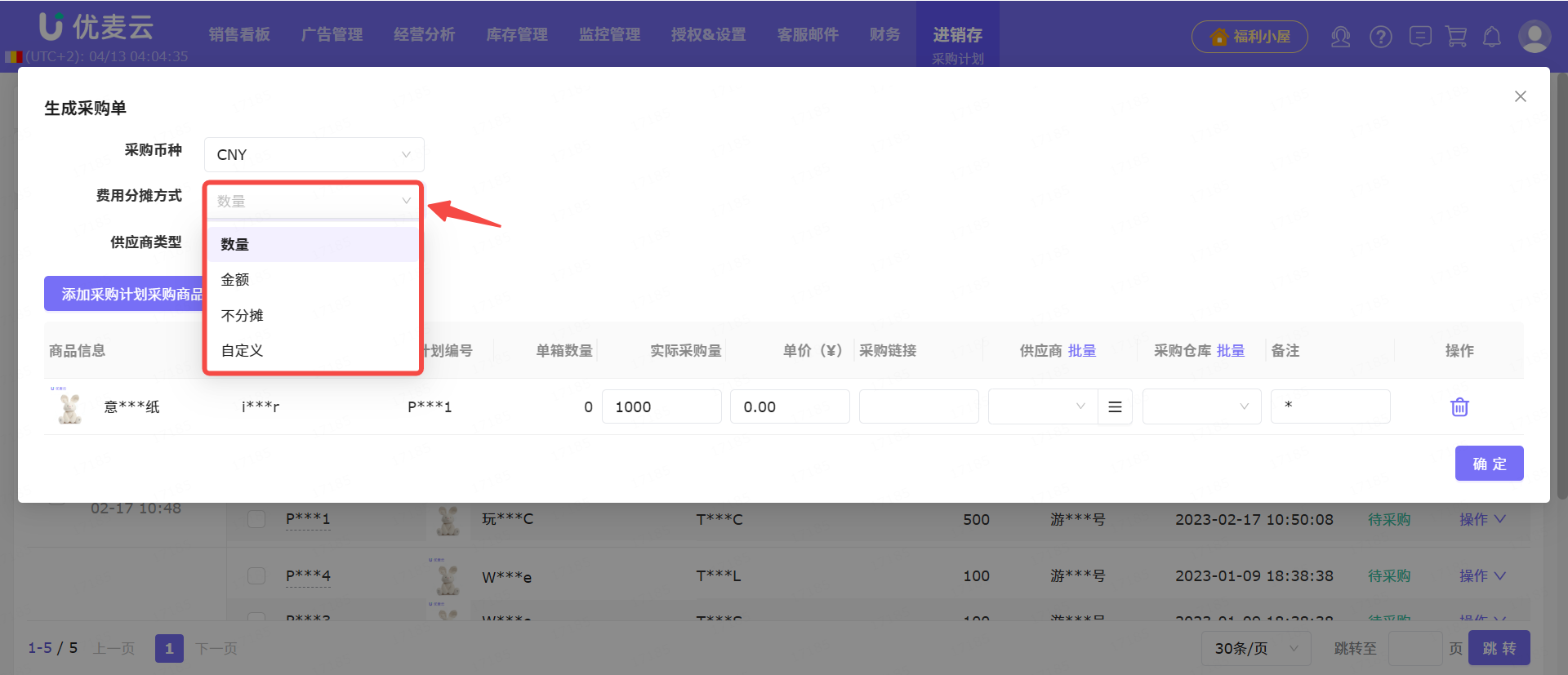This screenshot has height=675, width=1568.
Task: Tick checkbox for plan P***4 row
Action: 256,575
